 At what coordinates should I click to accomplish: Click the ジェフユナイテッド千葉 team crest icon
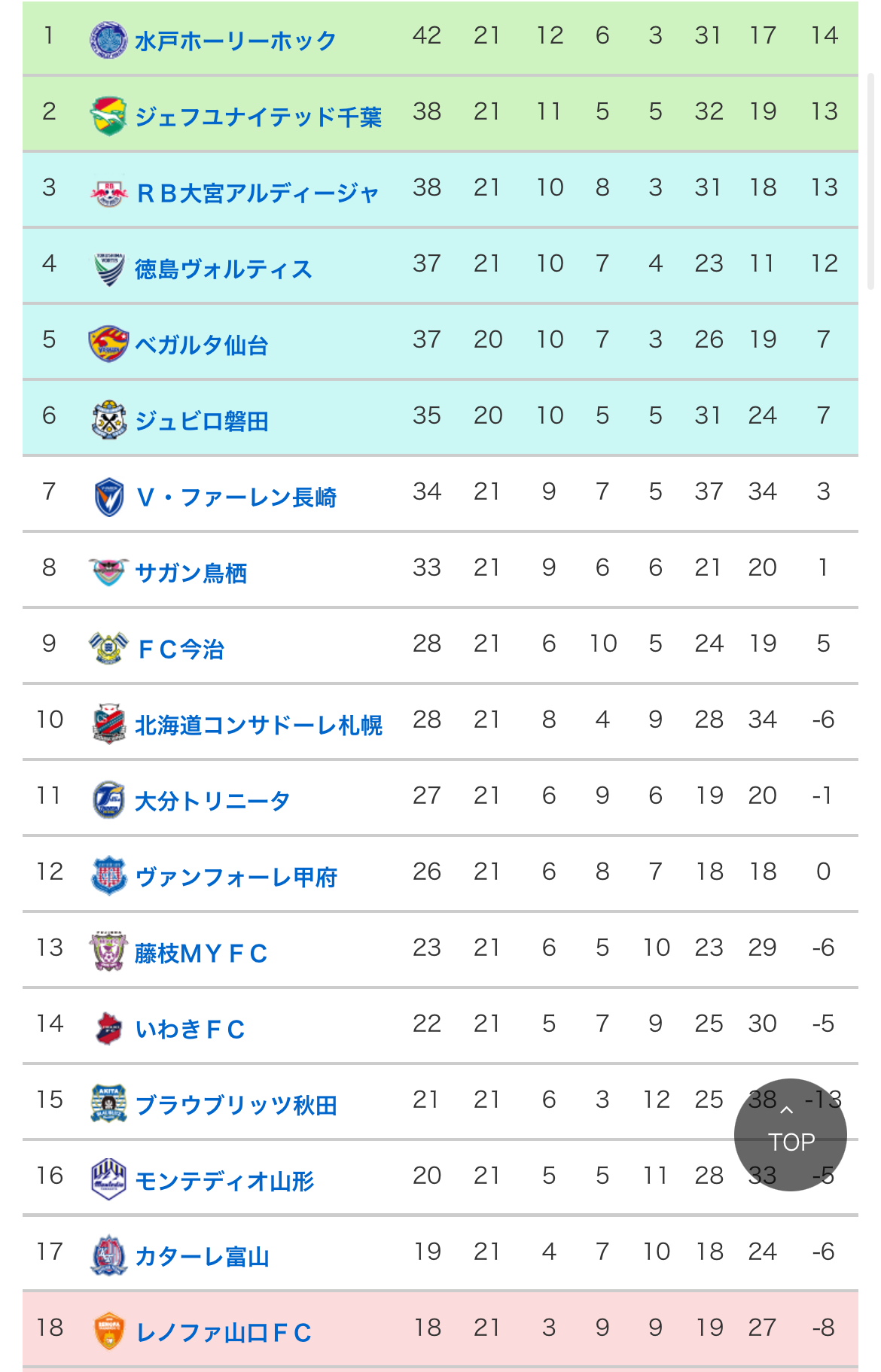(108, 116)
